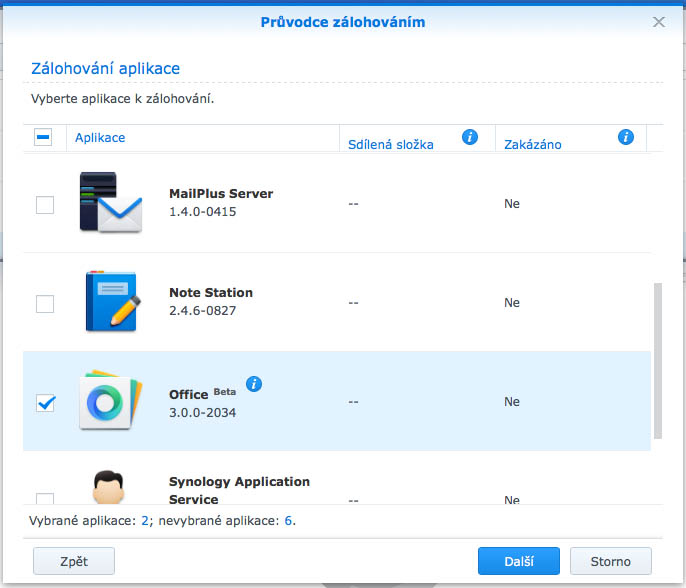Cancel the wizard with Storno

pos(610,561)
